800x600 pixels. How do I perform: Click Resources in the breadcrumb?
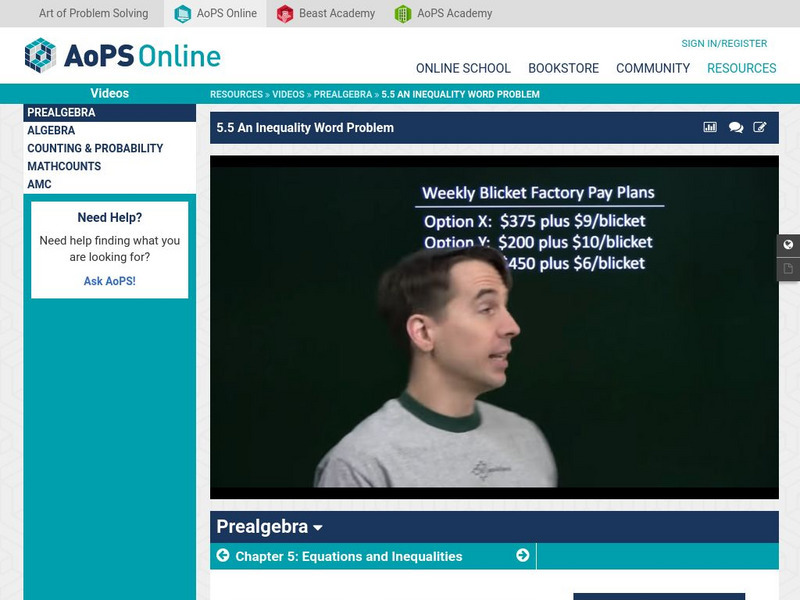coord(236,94)
